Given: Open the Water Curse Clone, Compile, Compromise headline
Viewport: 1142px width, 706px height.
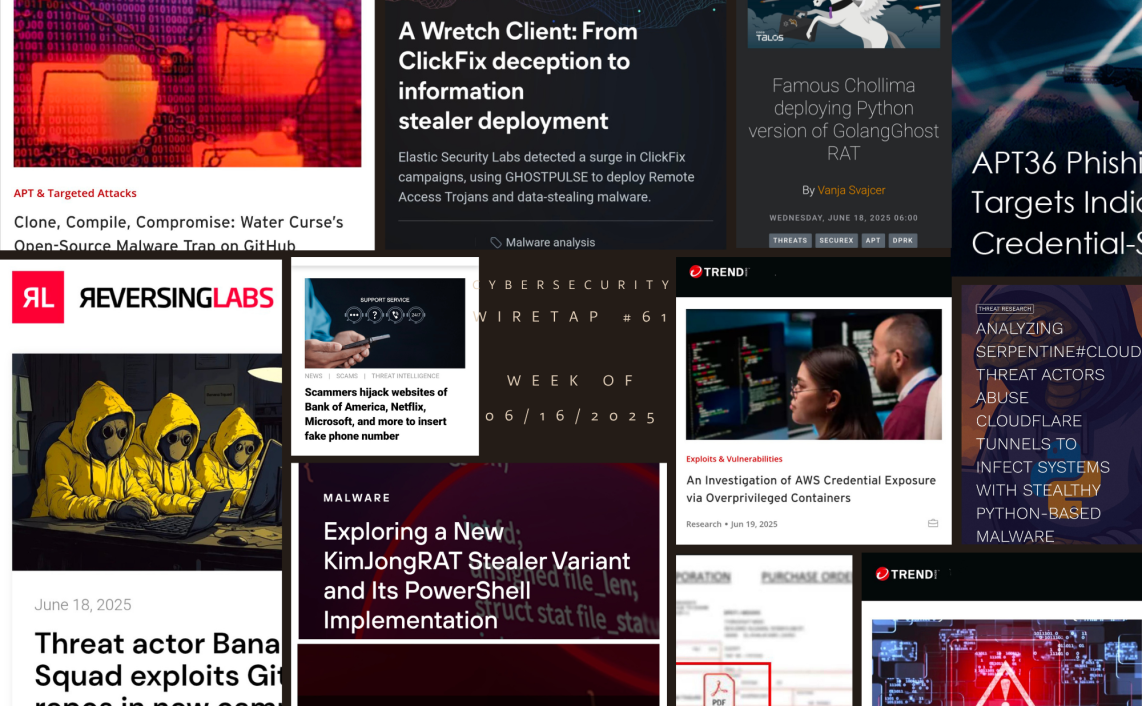Looking at the screenshot, I should pyautogui.click(x=178, y=234).
